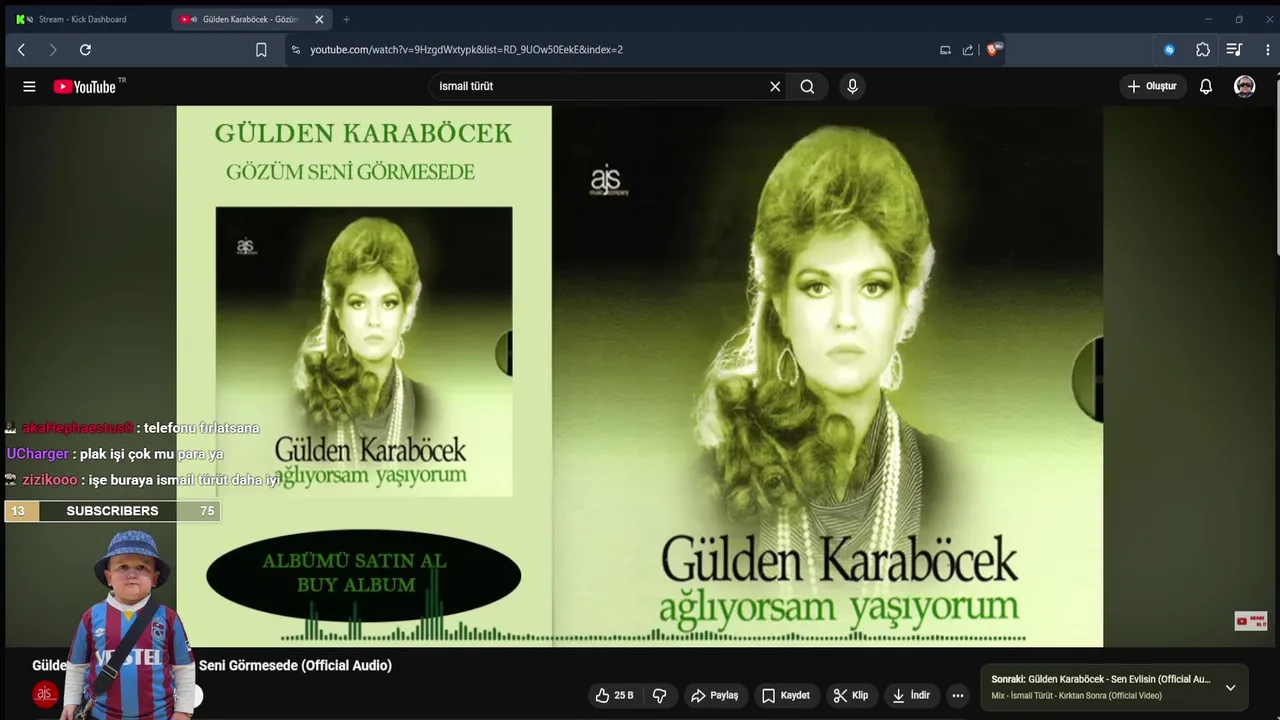Go to YouTube home via logo

click(x=84, y=87)
